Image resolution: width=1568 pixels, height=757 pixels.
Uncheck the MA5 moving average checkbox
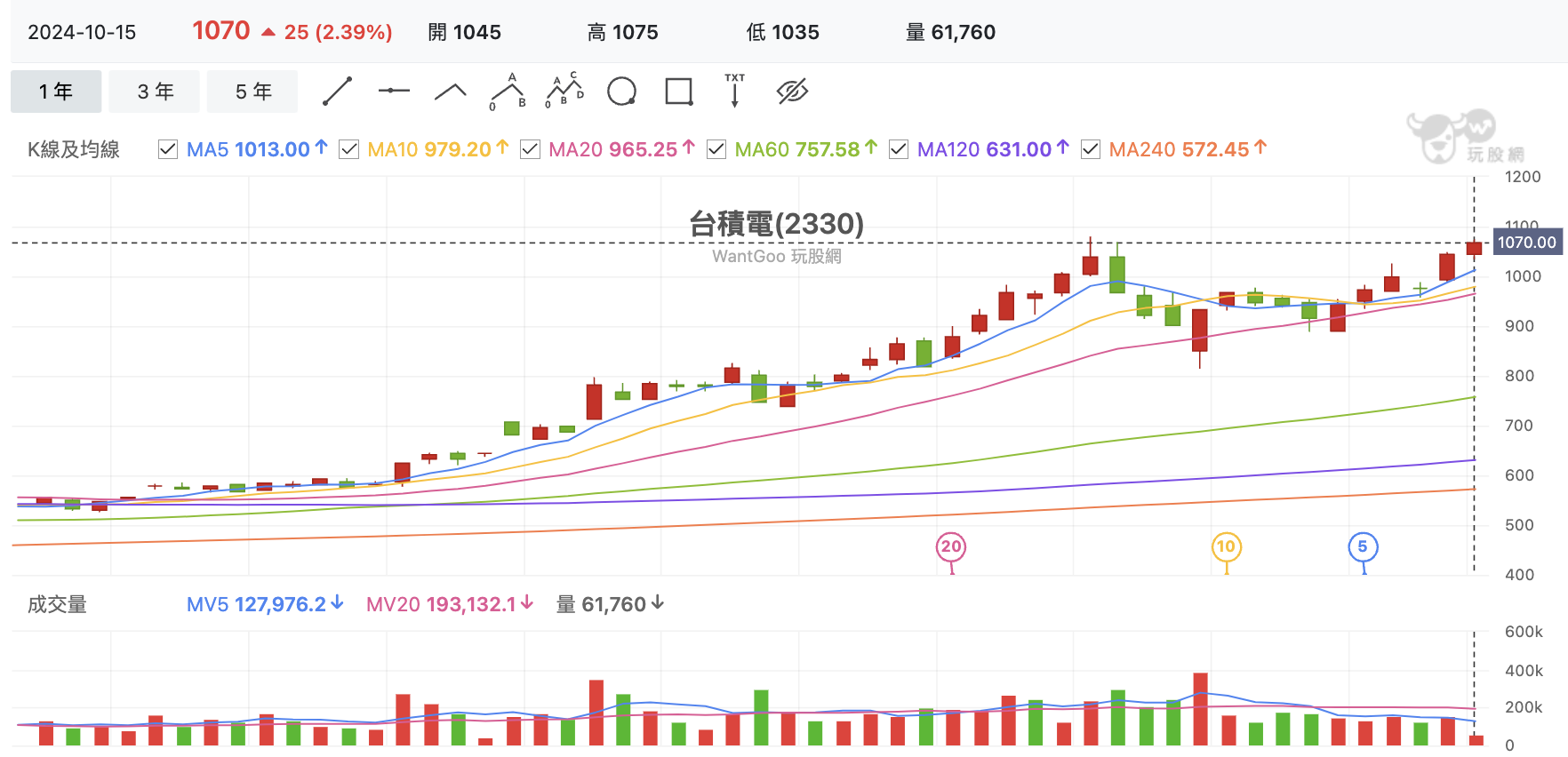coord(167,149)
